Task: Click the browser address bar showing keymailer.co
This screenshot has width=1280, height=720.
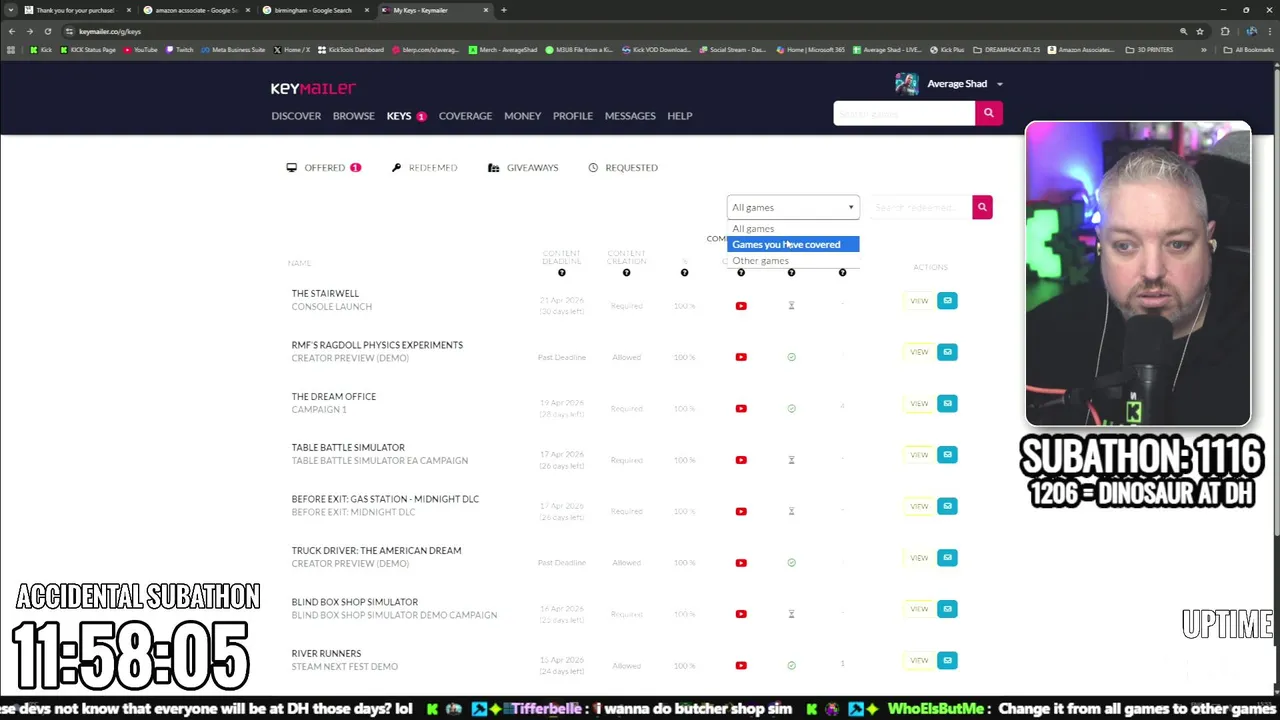Action: (x=620, y=31)
